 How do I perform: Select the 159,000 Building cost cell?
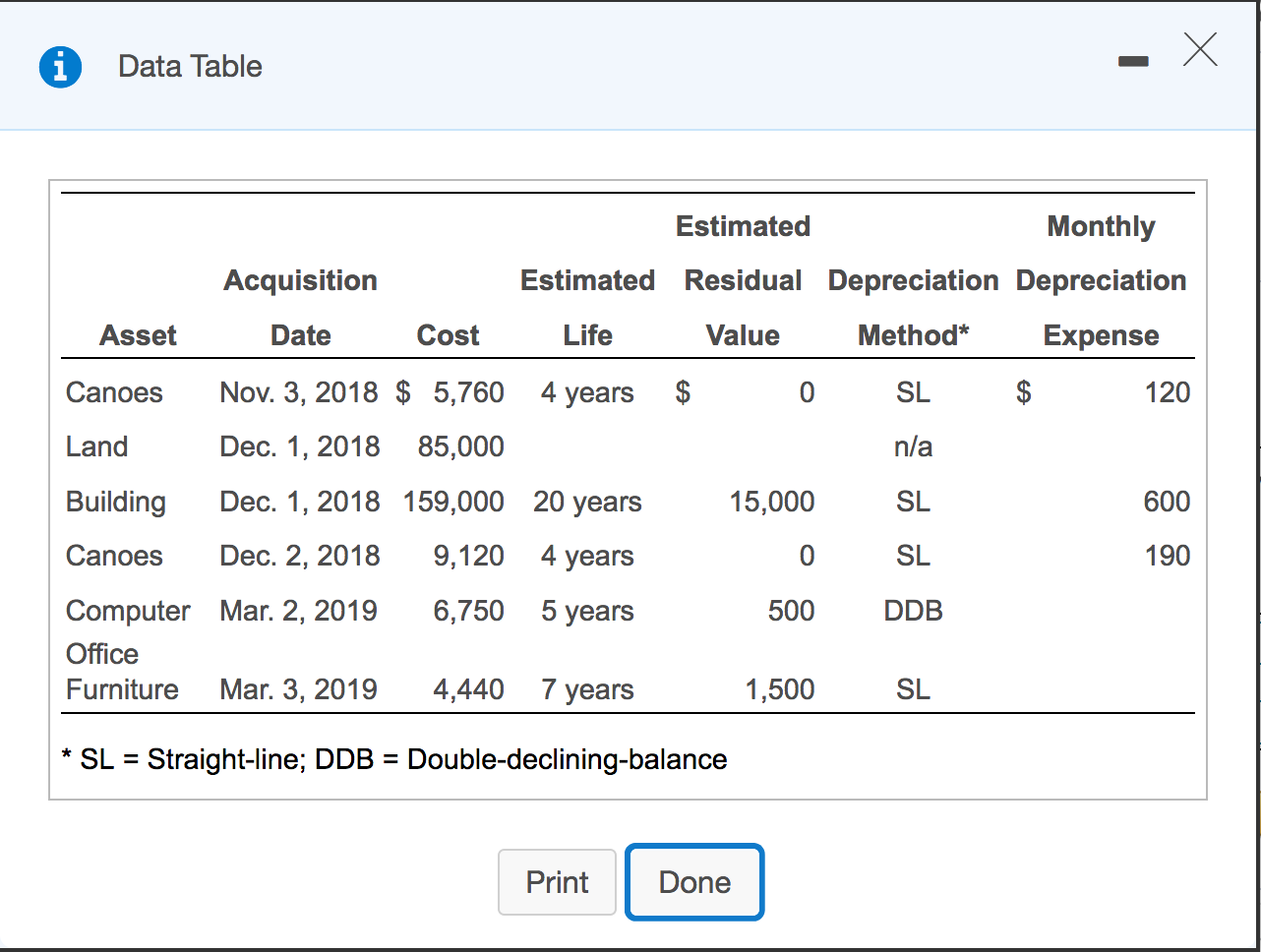pos(453,502)
